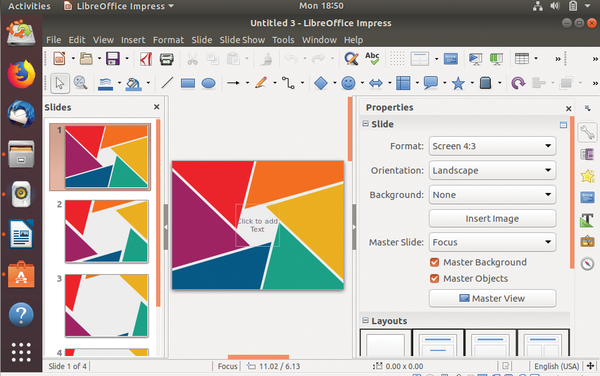Activate the Zoom & Pan tool

pyautogui.click(x=80, y=83)
